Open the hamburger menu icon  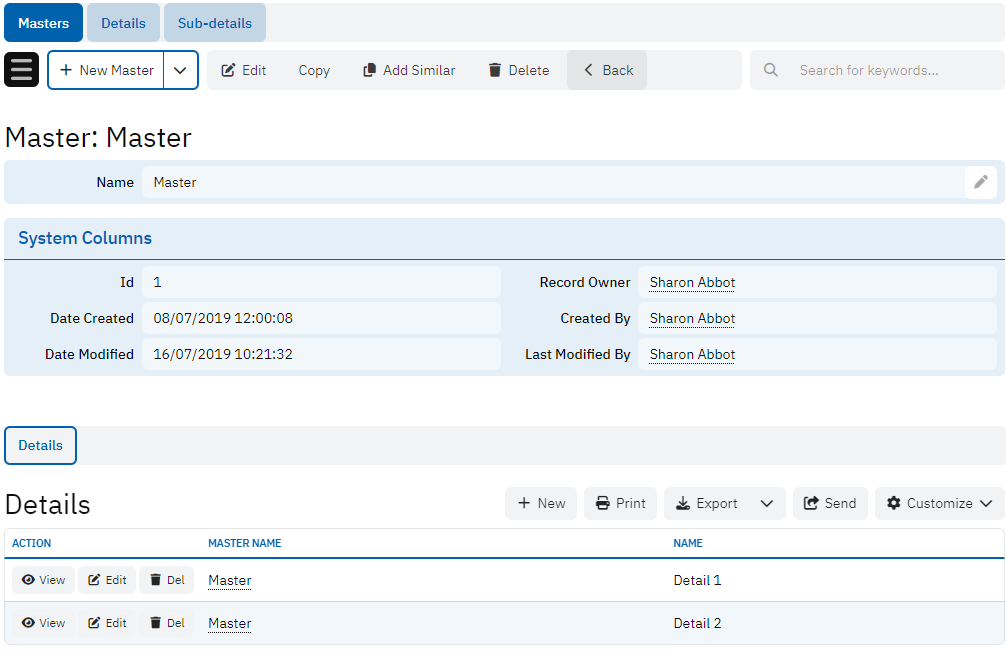[x=22, y=70]
